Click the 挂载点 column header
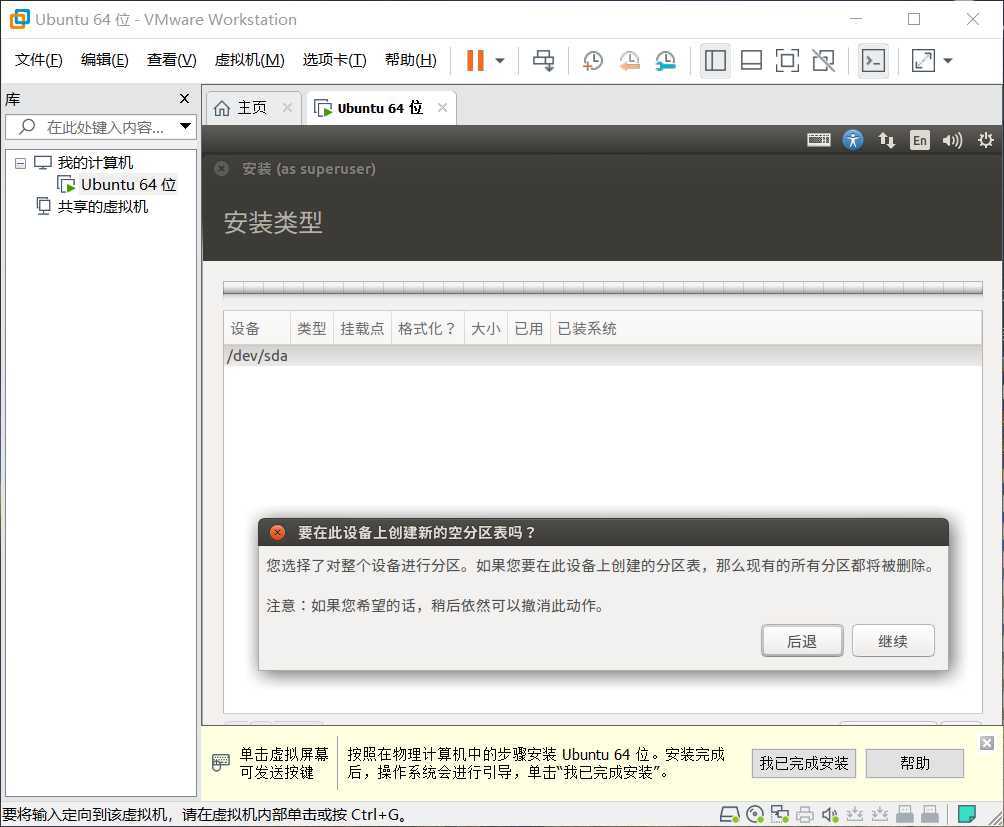The image size is (1004, 827). tap(362, 328)
